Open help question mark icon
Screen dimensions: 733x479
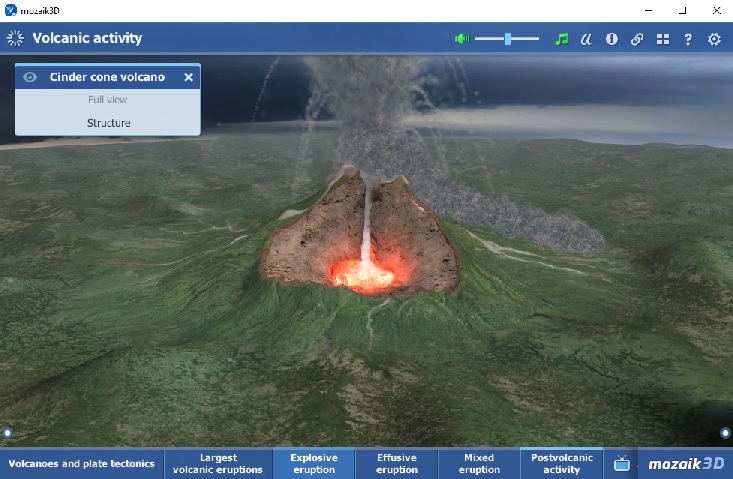click(688, 39)
